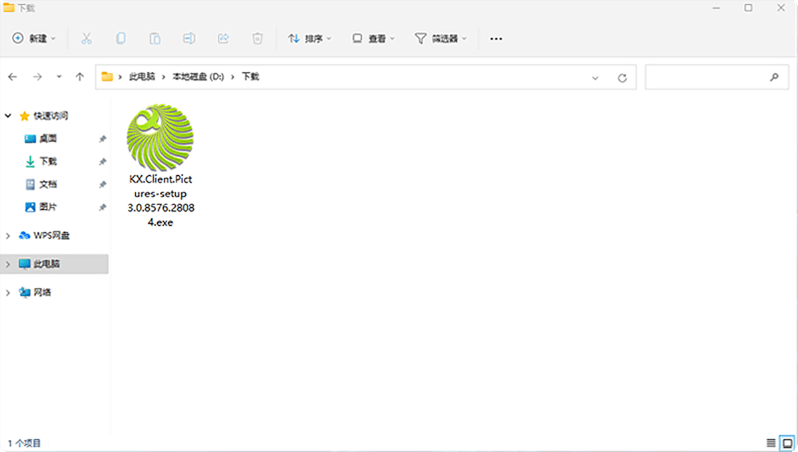
Task: Select 下载 in the address breadcrumb
Action: 250,77
